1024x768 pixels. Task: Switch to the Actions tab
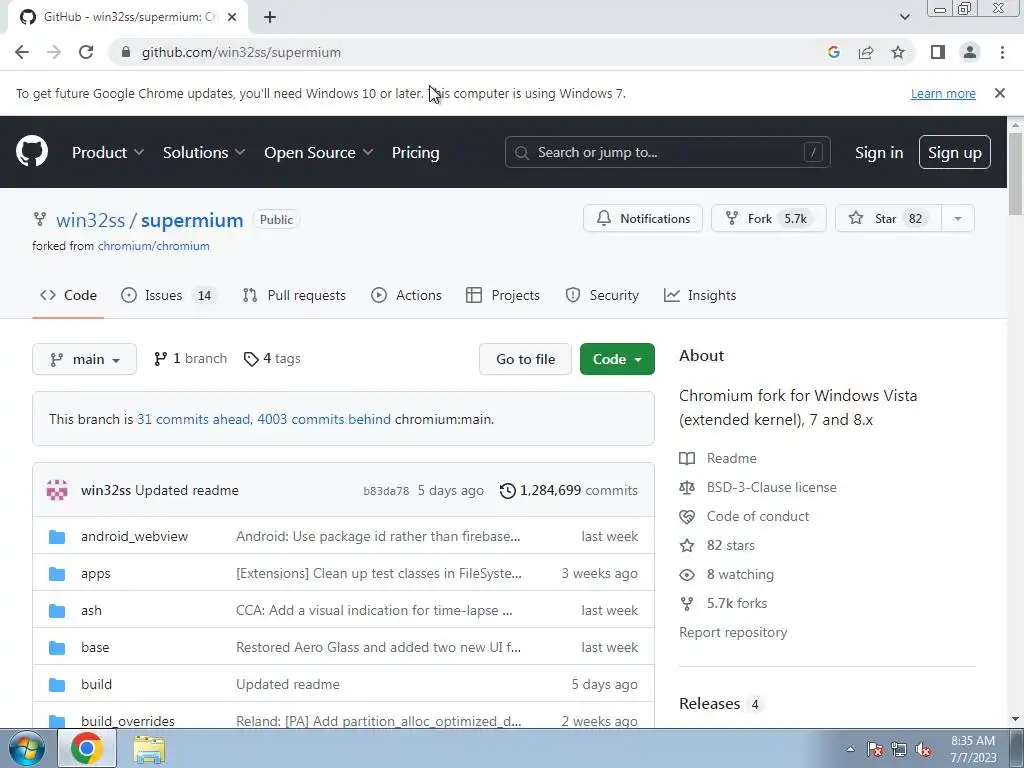click(x=406, y=295)
